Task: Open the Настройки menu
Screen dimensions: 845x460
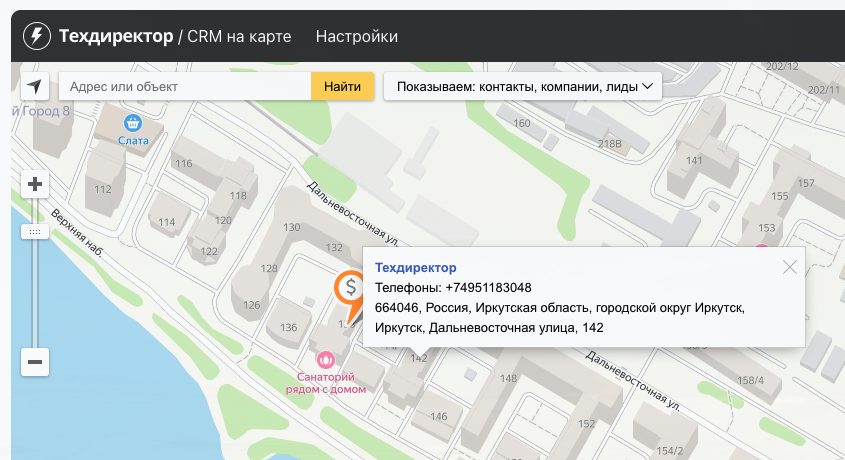Action: [x=357, y=36]
